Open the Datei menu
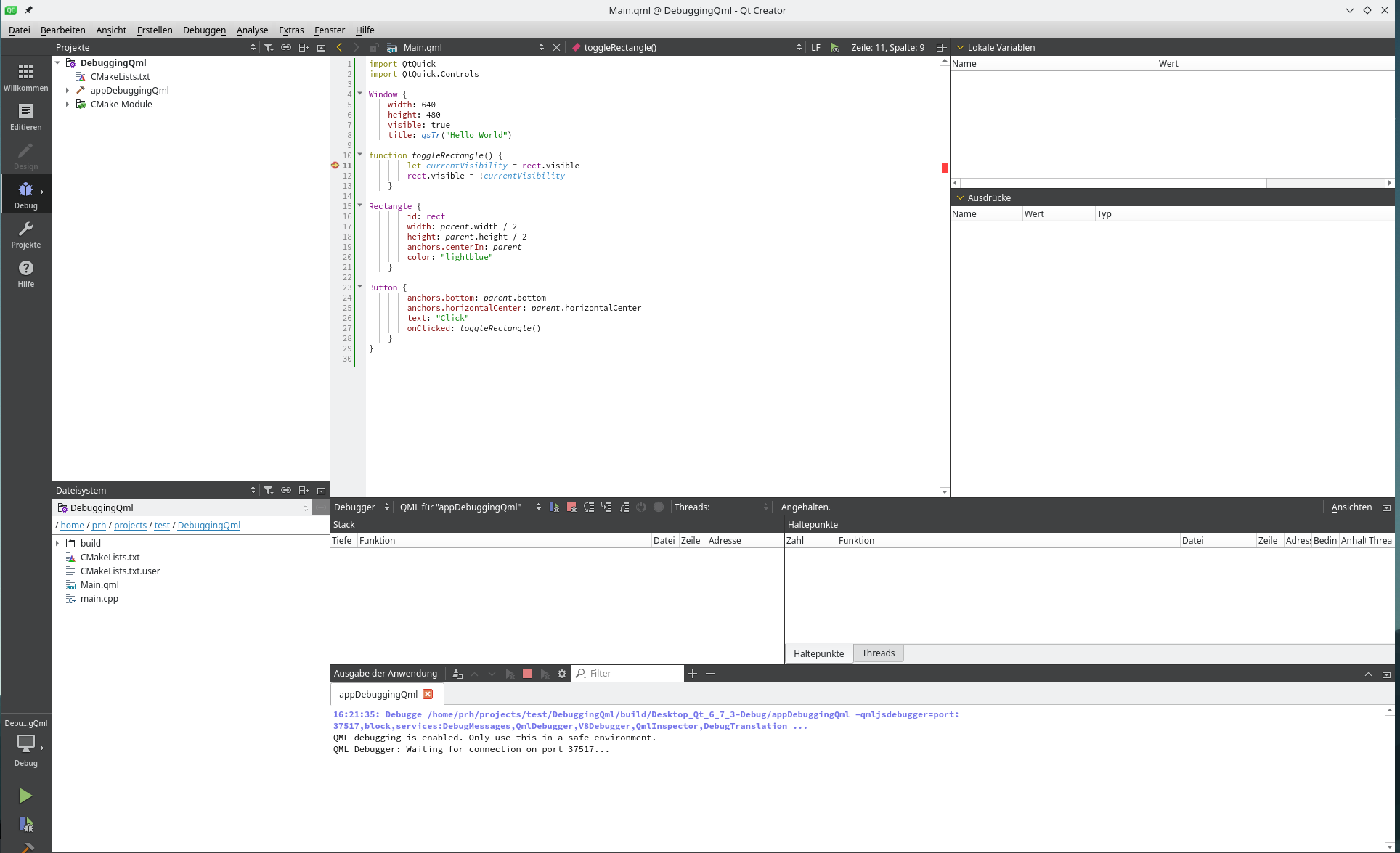 point(20,30)
